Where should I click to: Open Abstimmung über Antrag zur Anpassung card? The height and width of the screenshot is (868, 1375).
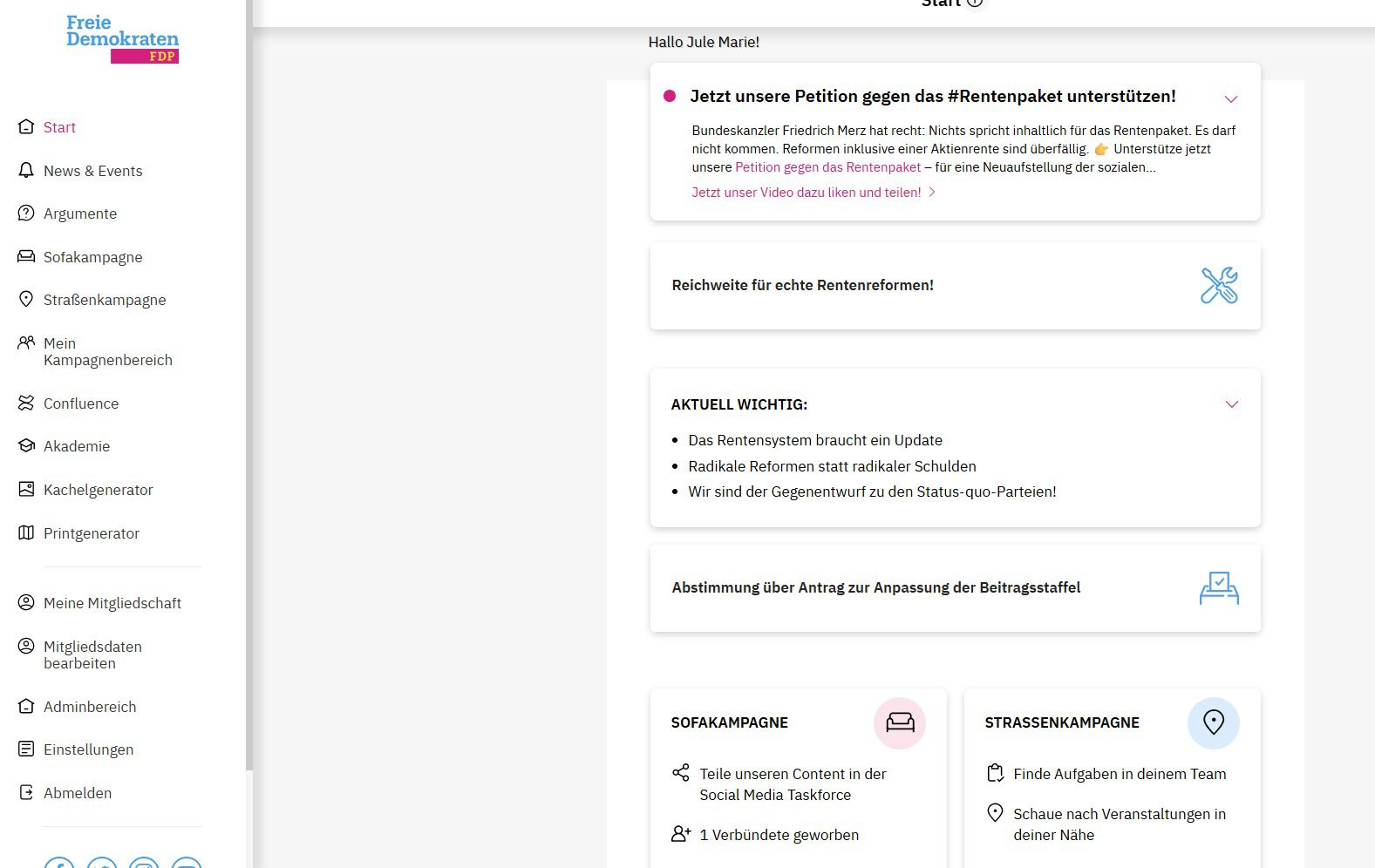point(955,588)
